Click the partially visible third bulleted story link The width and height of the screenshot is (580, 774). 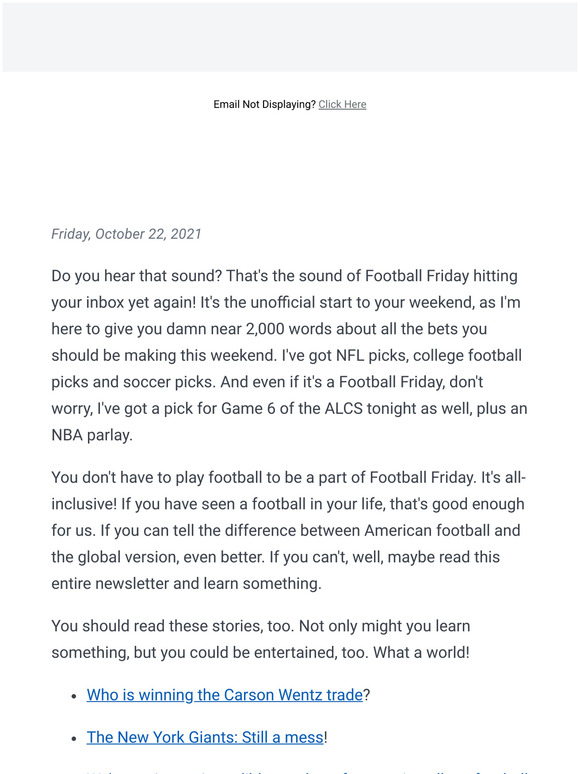(x=308, y=771)
